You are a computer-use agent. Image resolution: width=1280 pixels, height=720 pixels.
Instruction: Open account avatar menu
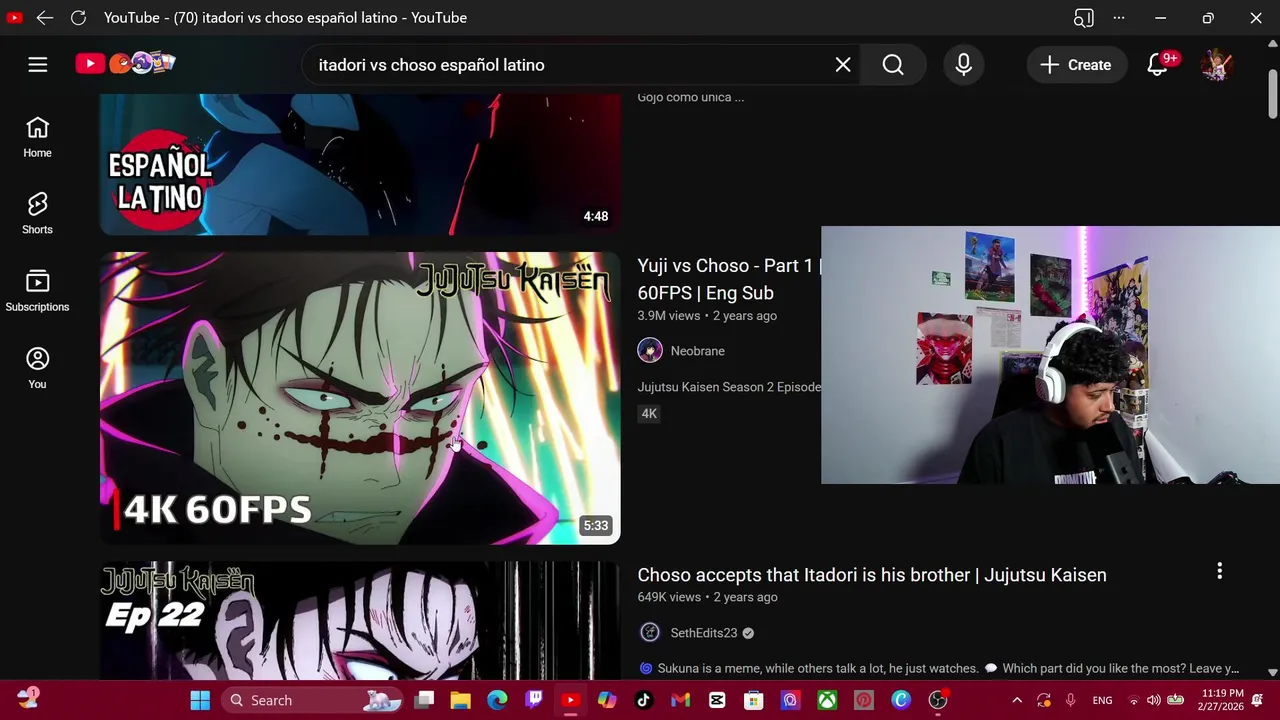(1216, 65)
